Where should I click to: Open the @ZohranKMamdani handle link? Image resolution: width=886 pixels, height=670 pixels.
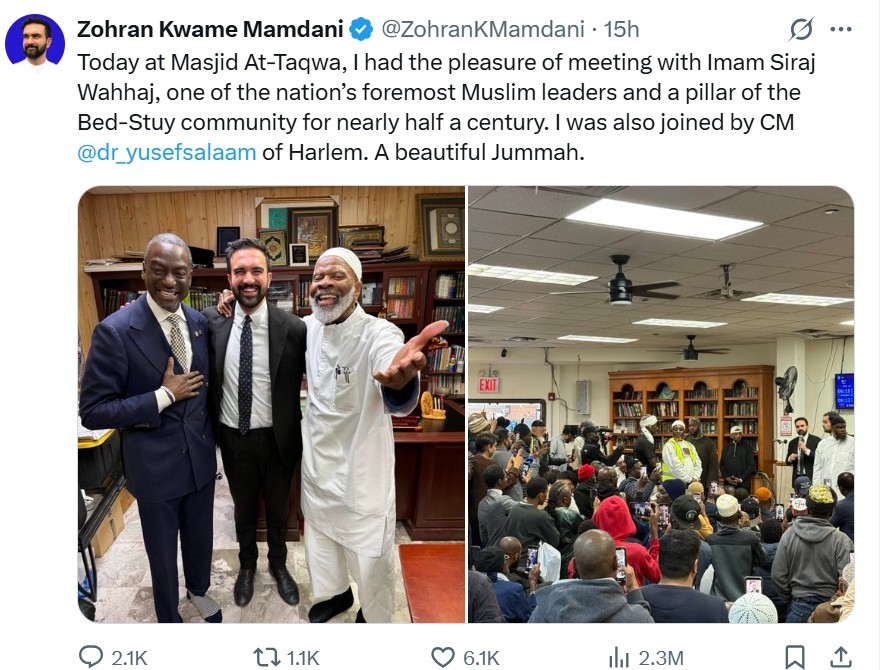[483, 29]
